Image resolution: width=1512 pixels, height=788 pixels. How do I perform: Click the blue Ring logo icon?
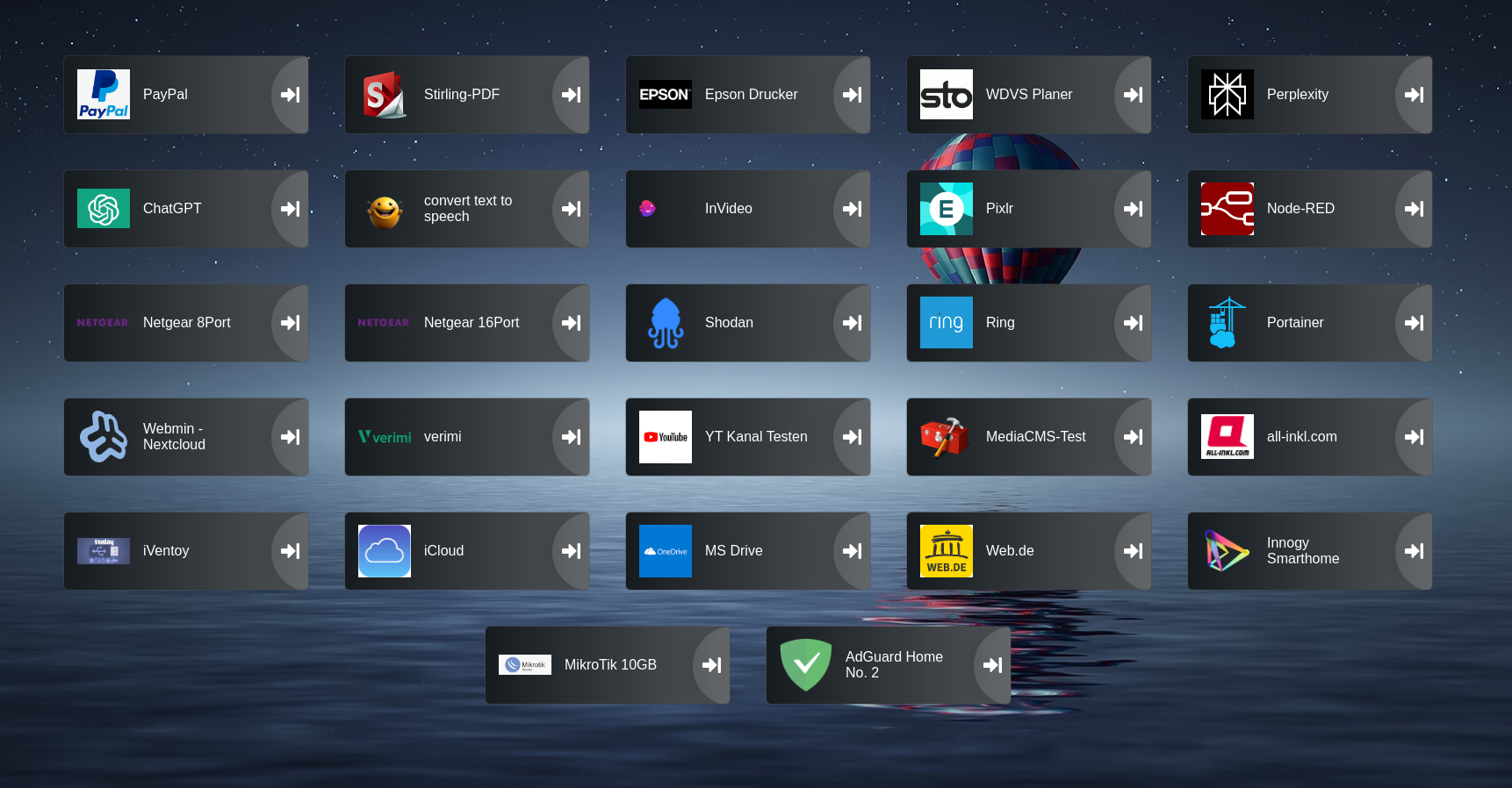pyautogui.click(x=947, y=323)
